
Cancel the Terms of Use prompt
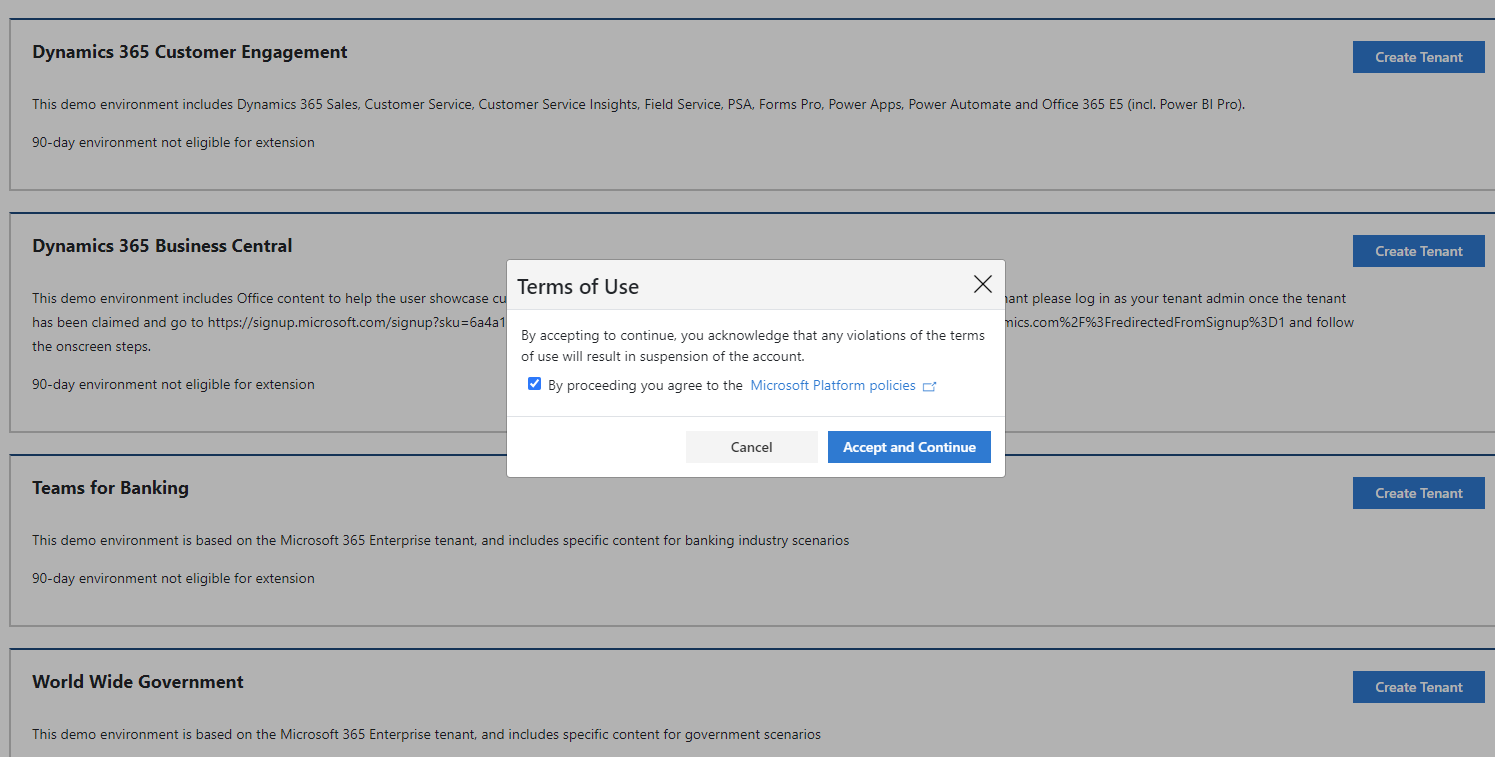coord(751,447)
